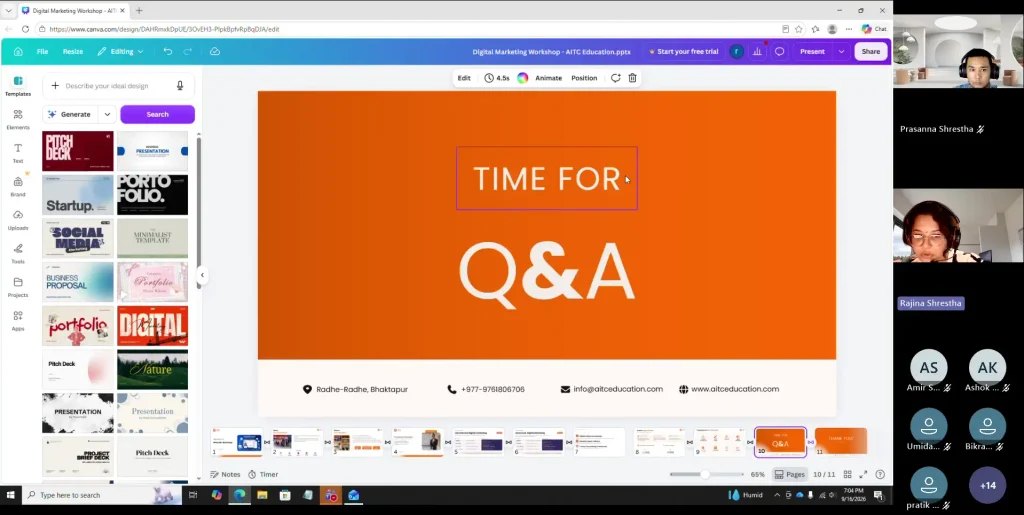Redo the last action
Image resolution: width=1024 pixels, height=515 pixels.
[x=187, y=52]
